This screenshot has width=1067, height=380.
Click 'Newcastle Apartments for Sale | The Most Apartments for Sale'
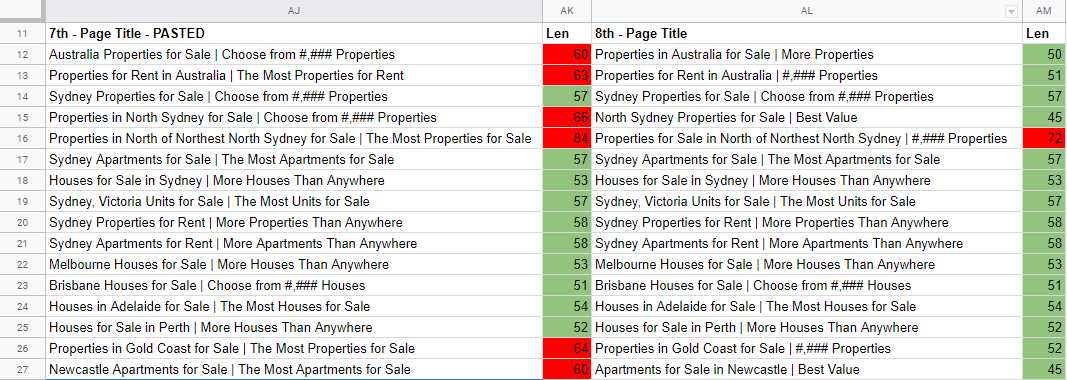click(294, 369)
